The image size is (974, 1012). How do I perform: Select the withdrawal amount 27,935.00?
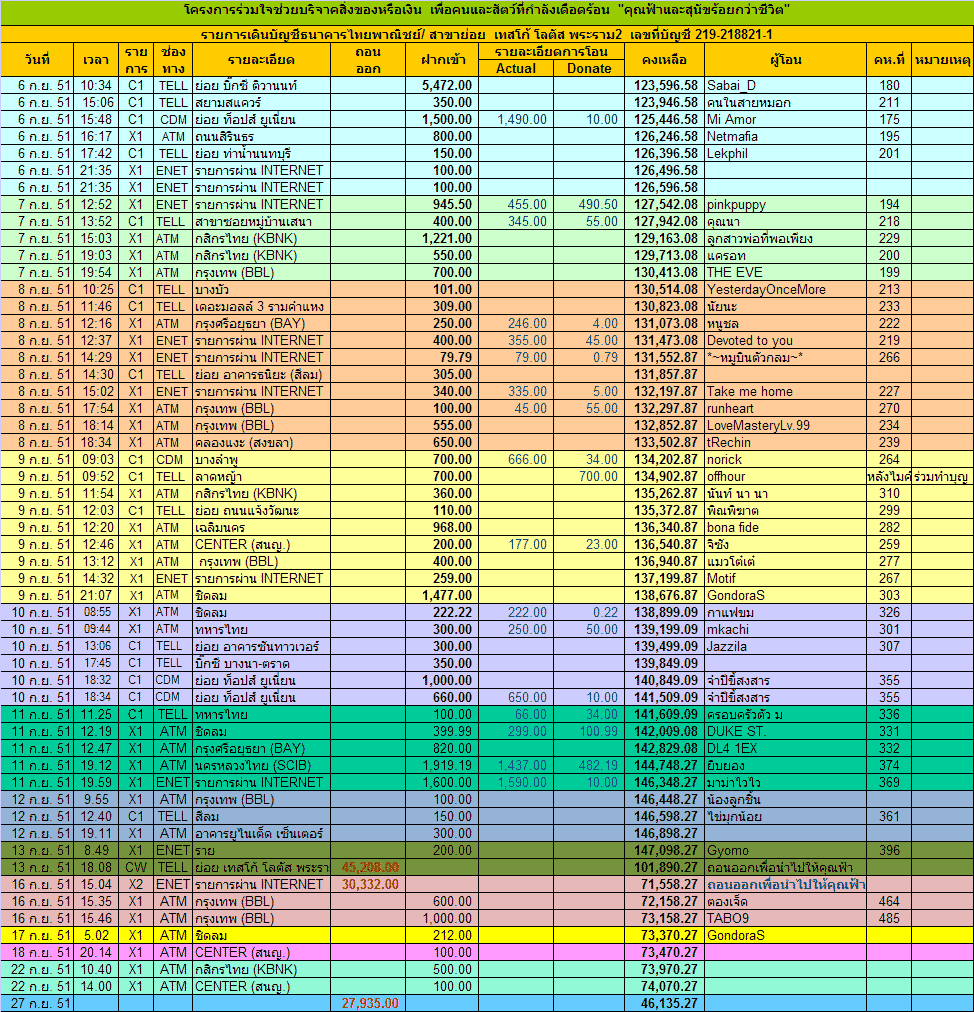point(370,1004)
